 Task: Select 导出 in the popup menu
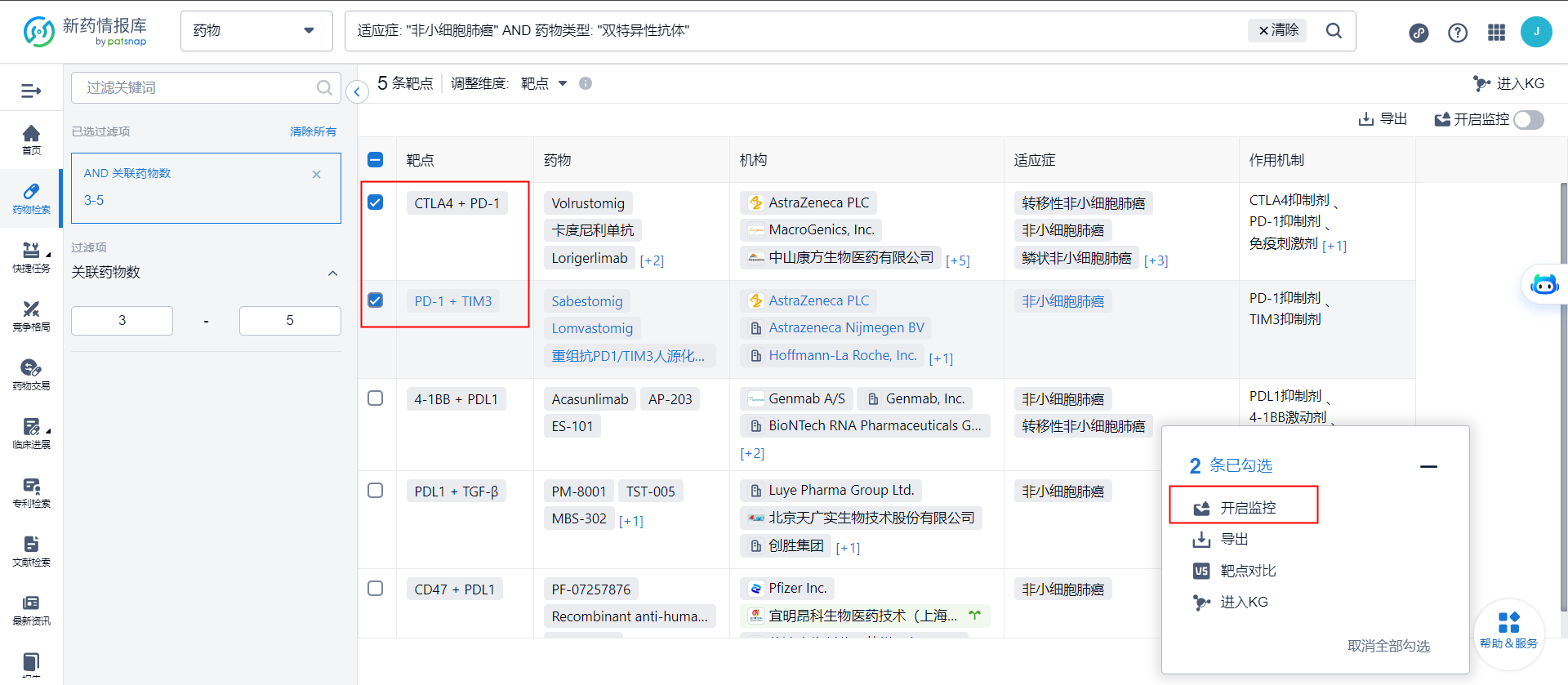click(1222, 540)
